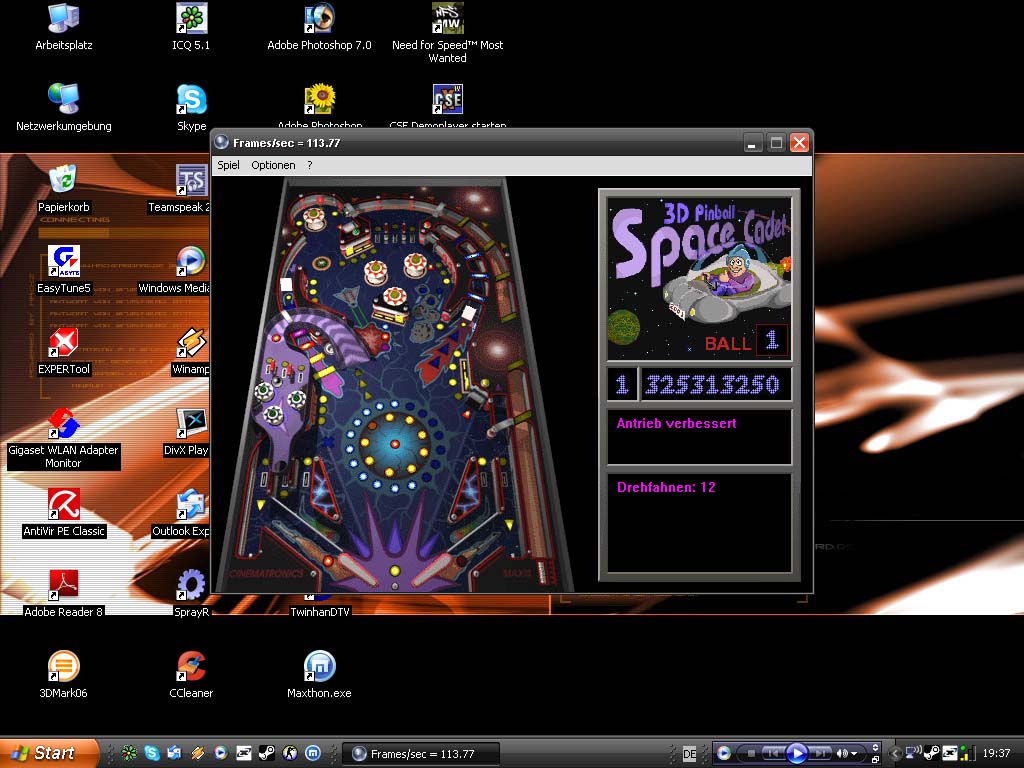Open the signal strength tray icon

[x=968, y=754]
